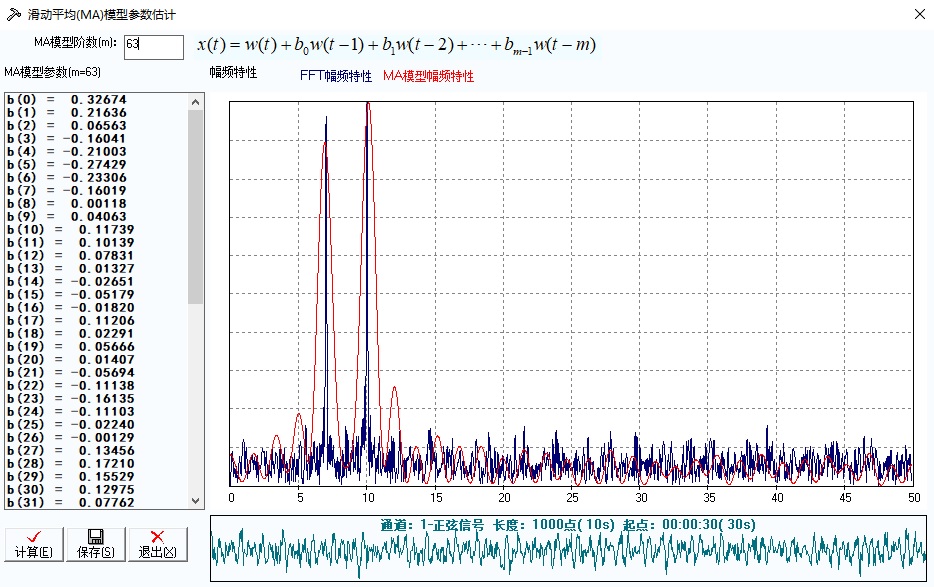
Task: Click the parameter list scrollbar thumb
Action: (195, 207)
